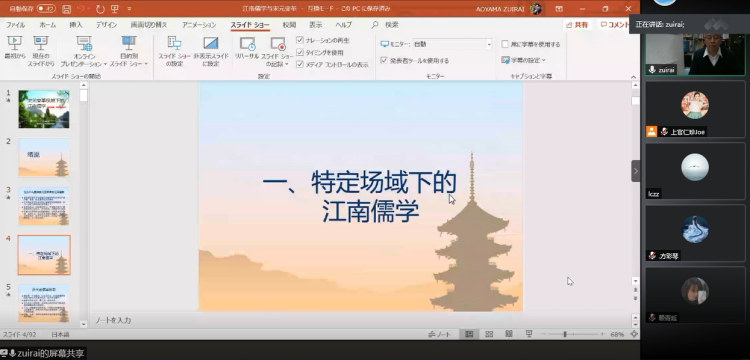Enable Always Use Subtitles (常に字幕を使用する)

[505, 44]
